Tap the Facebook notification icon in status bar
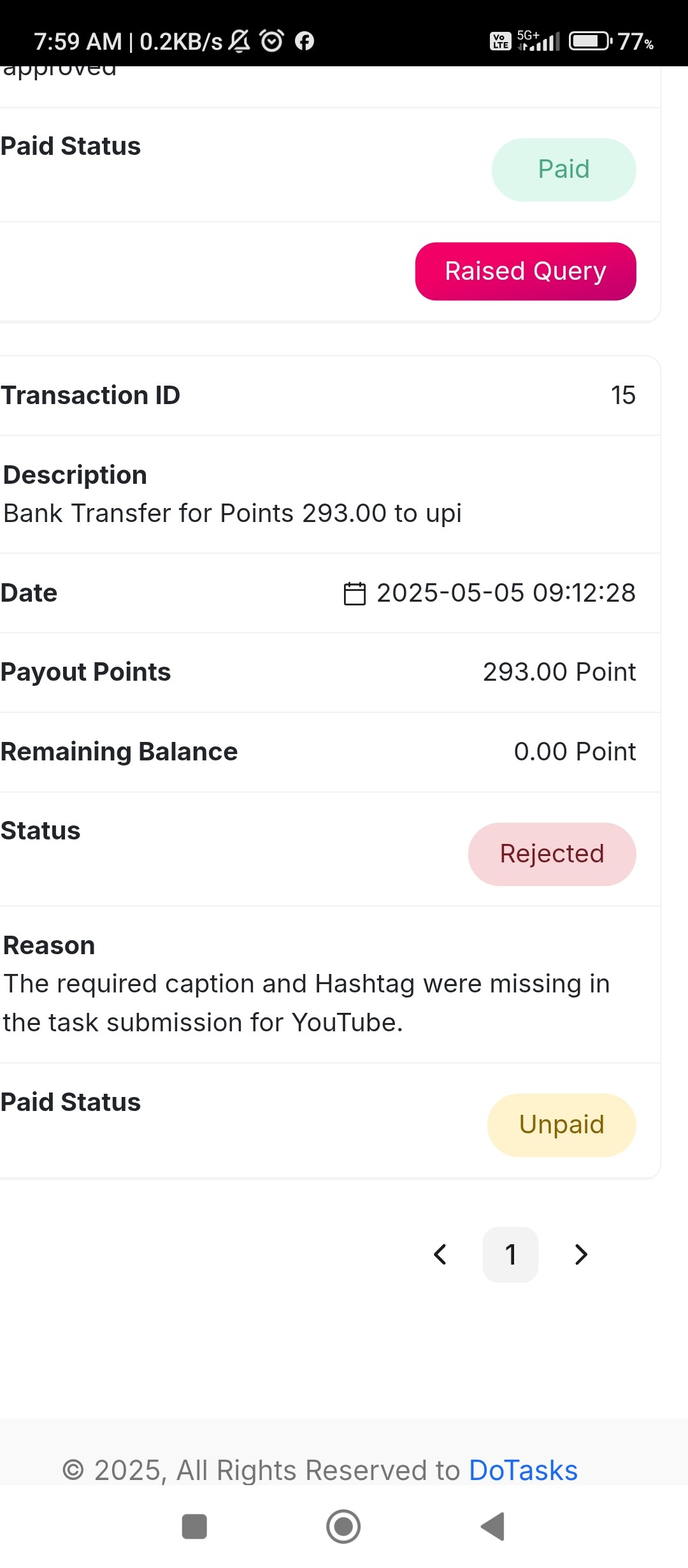The image size is (688, 1568). 305,41
